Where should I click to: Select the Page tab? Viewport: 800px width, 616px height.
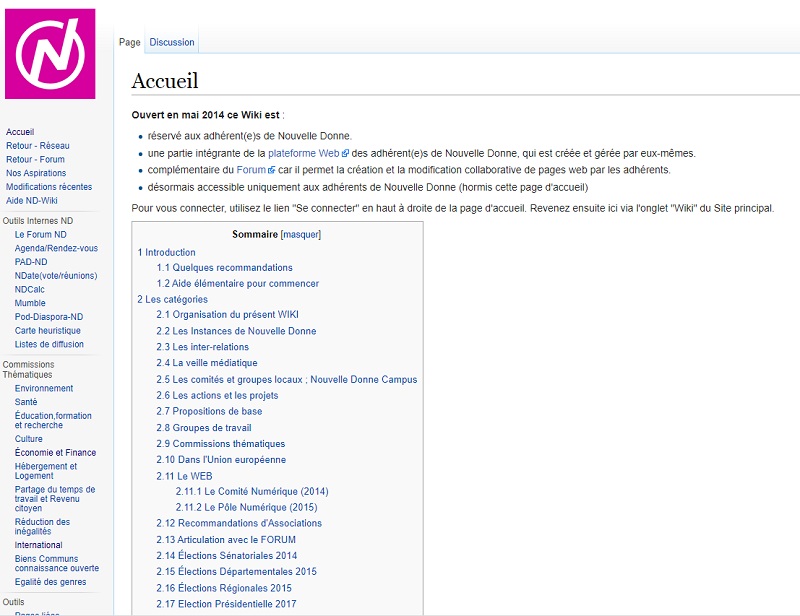(129, 42)
